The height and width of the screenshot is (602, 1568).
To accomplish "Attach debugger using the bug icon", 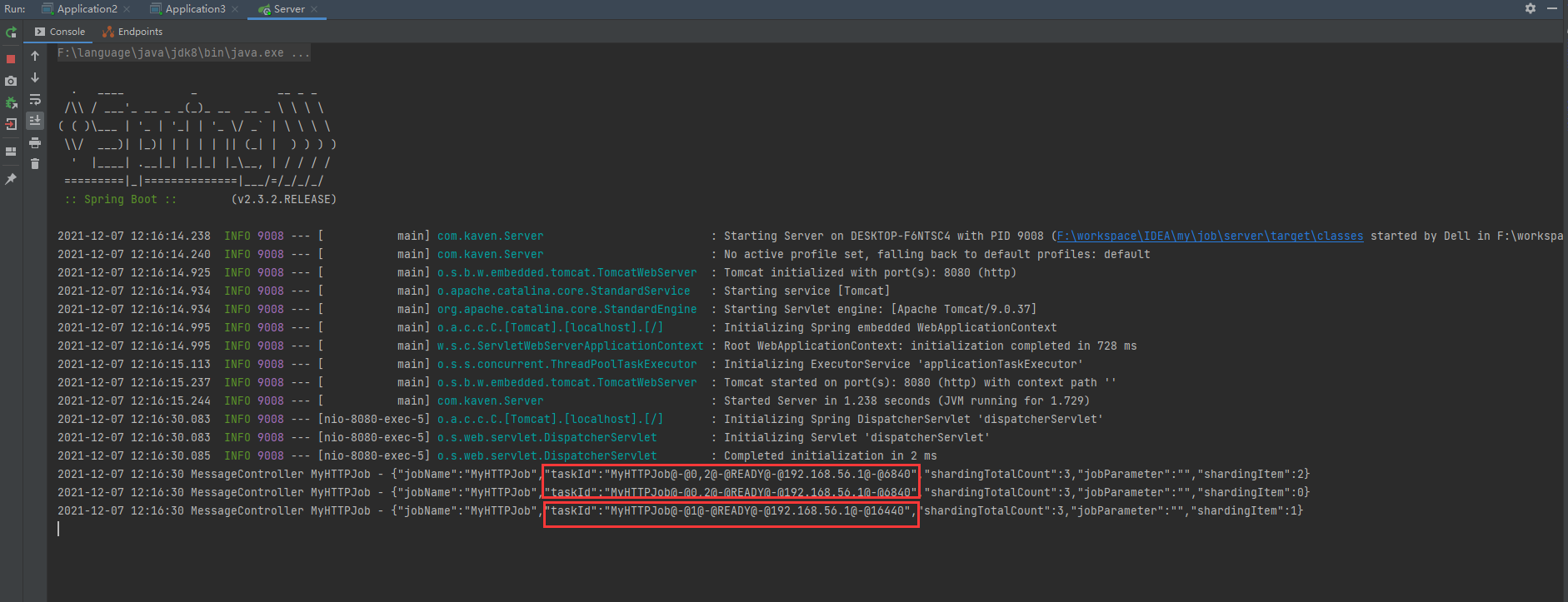I will click(x=11, y=103).
